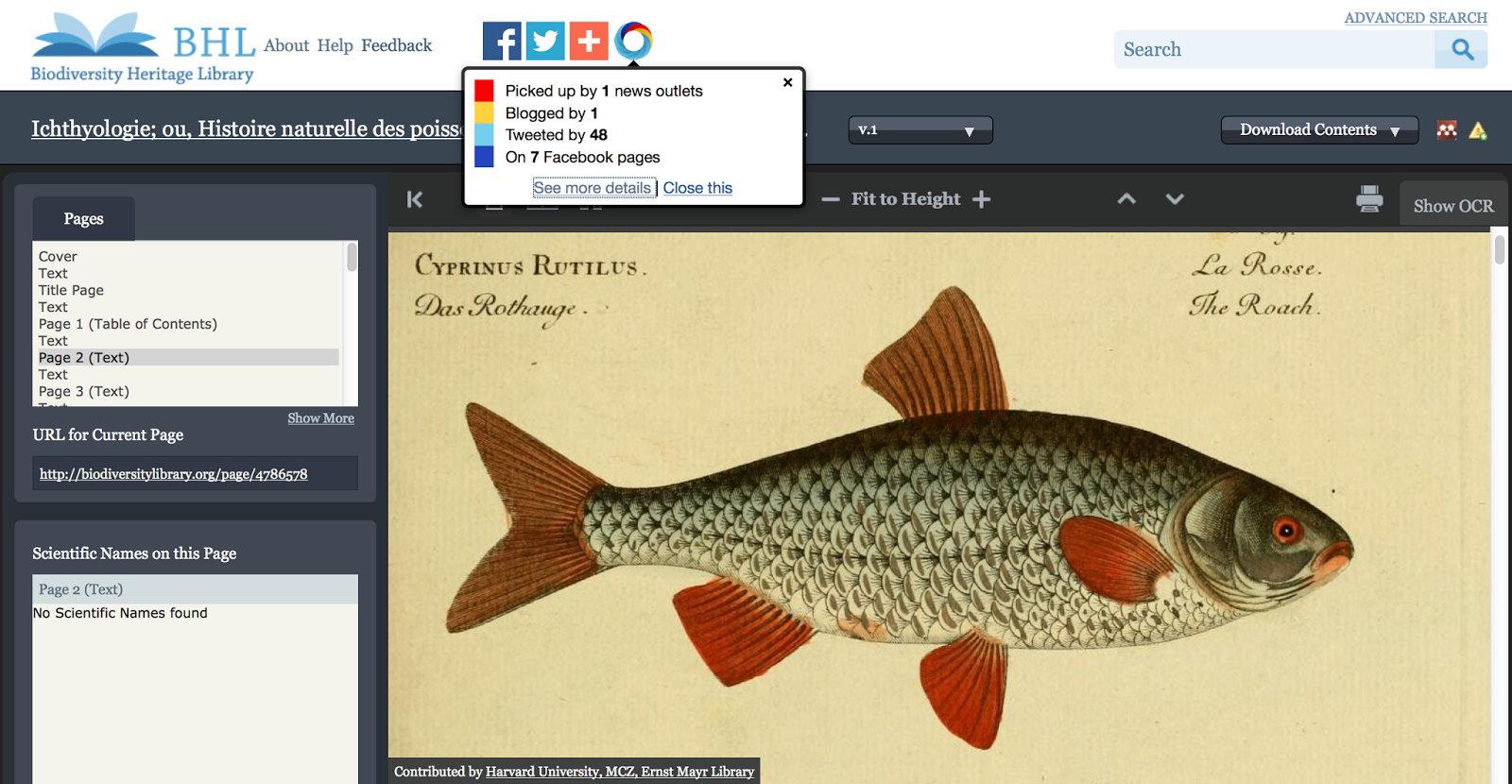The image size is (1512, 784).
Task: Click the Twitter share icon
Action: [545, 42]
